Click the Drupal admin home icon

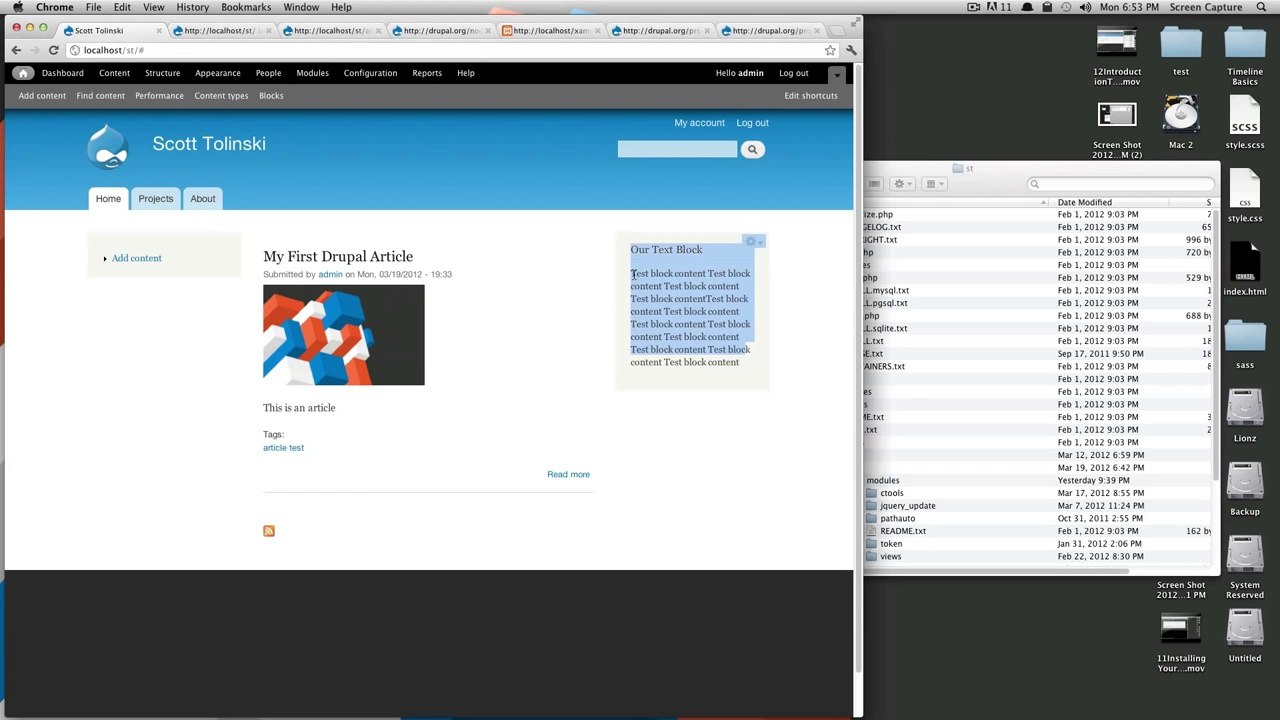click(23, 73)
